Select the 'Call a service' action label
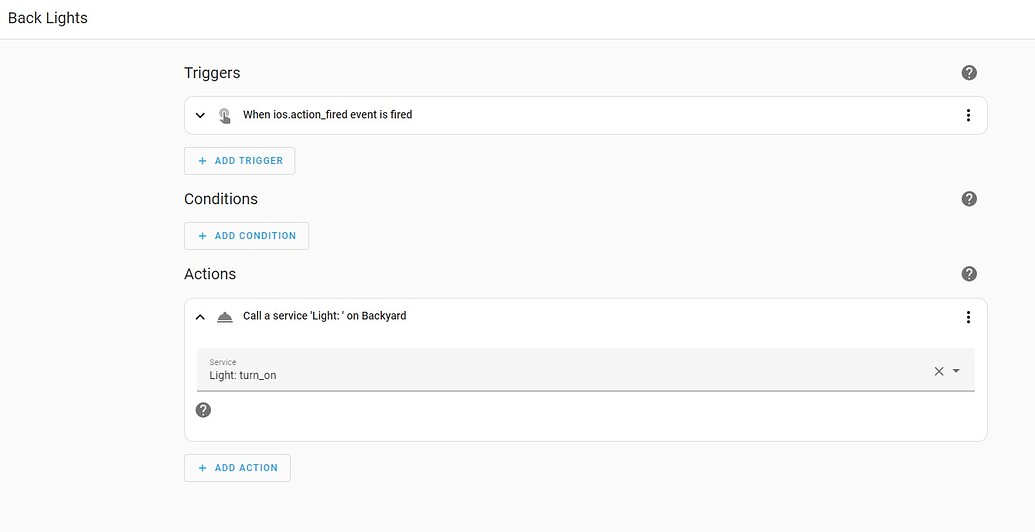The height and width of the screenshot is (532, 1035). tap(324, 316)
